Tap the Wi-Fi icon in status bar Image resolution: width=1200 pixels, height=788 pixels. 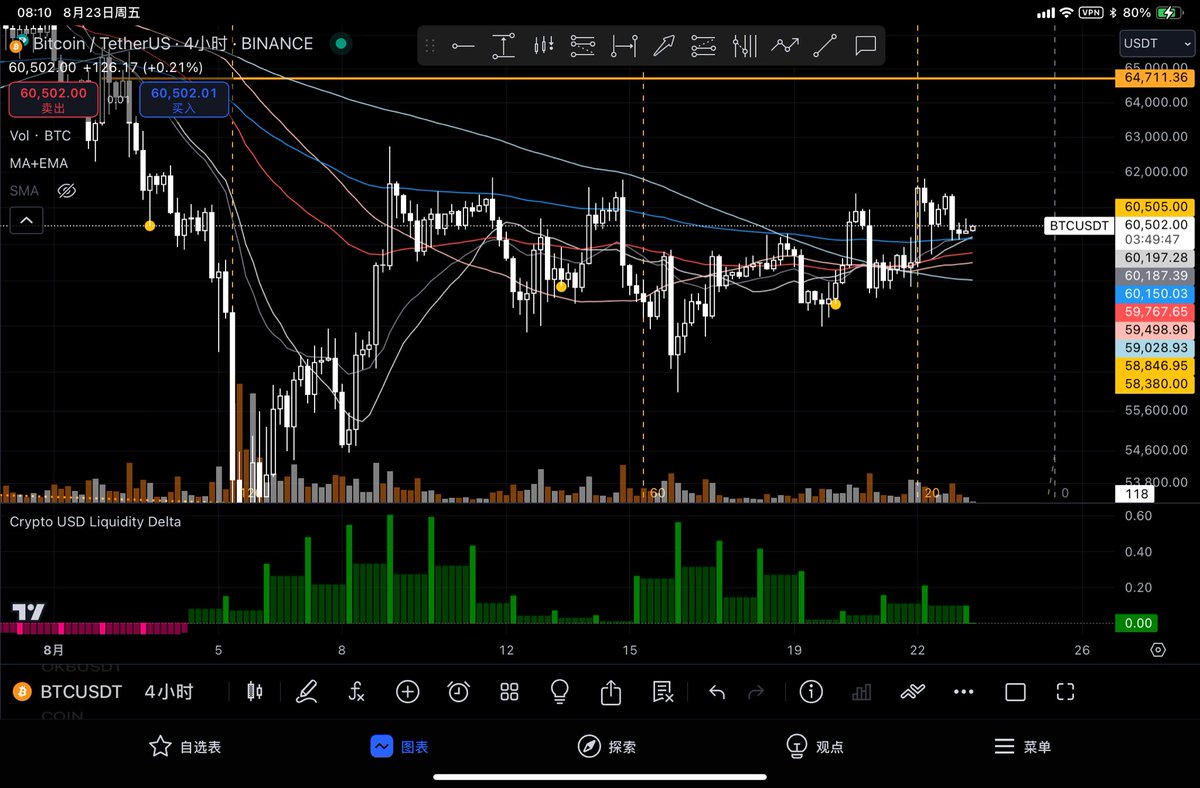pos(1067,13)
